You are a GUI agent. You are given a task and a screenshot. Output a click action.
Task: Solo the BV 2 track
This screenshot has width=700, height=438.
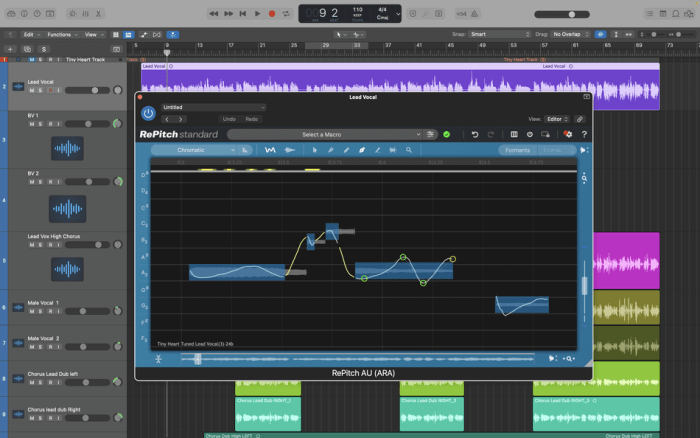click(40, 182)
